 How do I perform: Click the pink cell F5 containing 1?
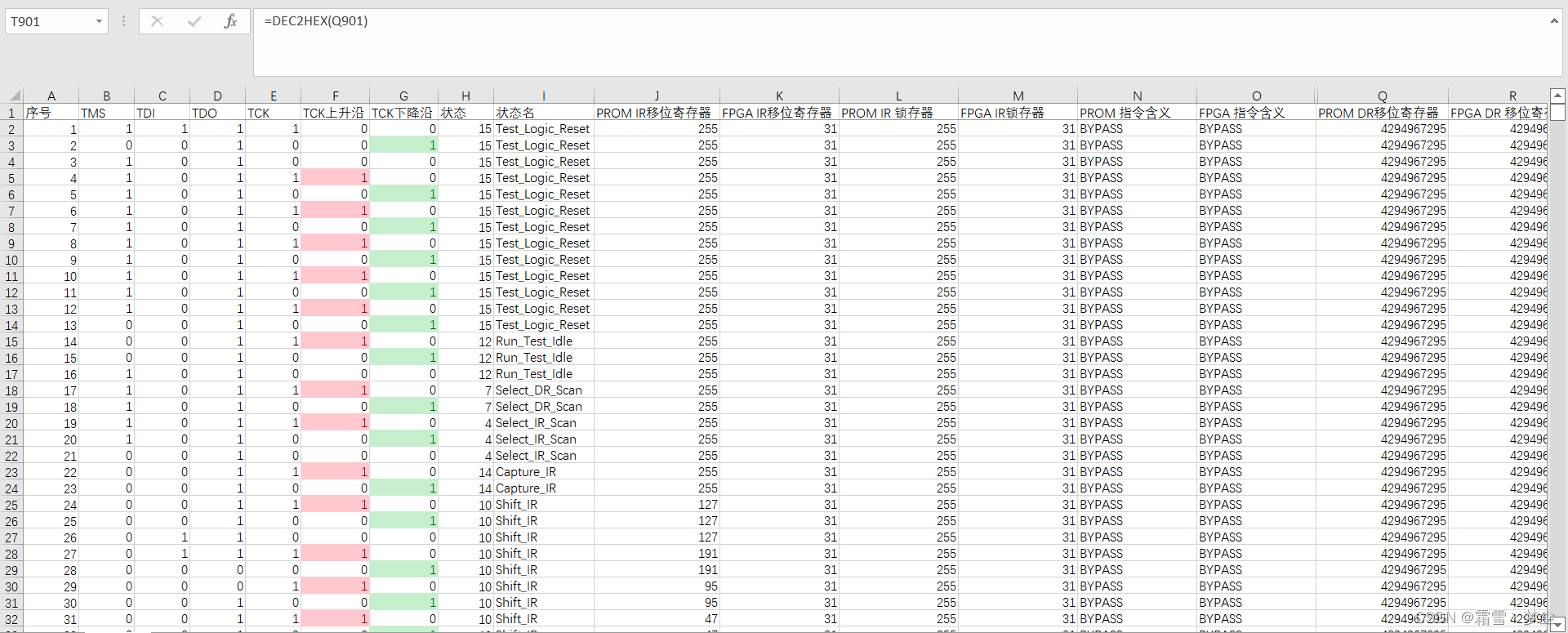[335, 178]
